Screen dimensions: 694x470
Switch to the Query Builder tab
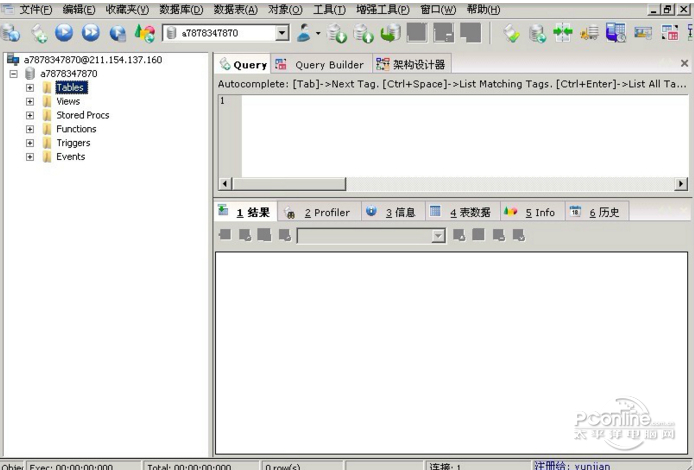tap(322, 65)
